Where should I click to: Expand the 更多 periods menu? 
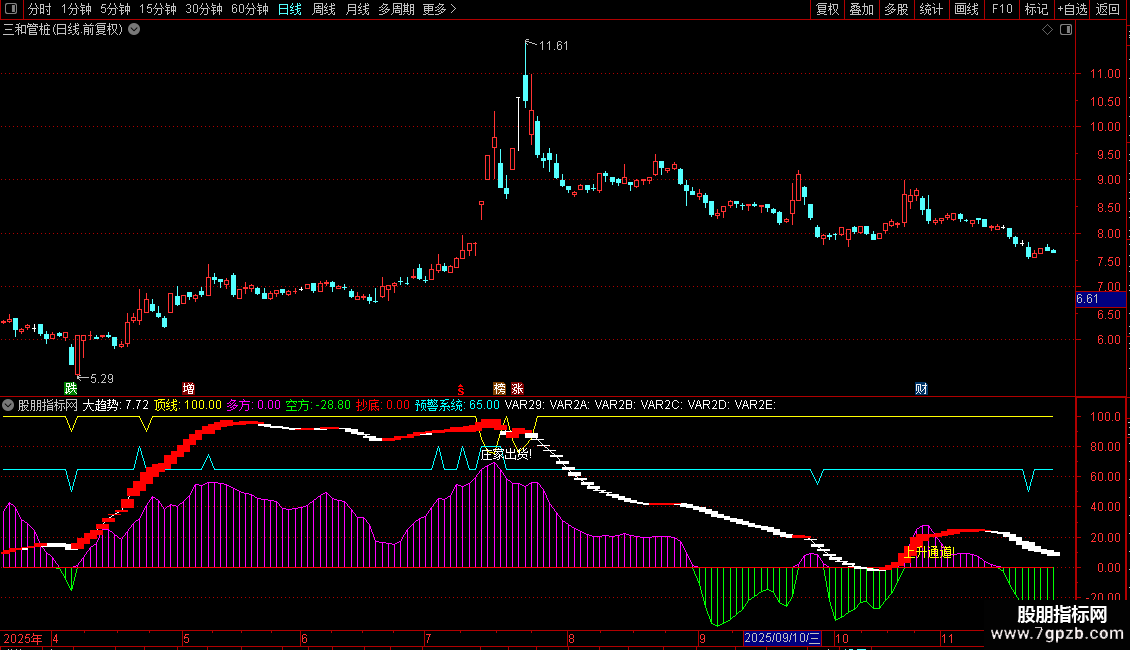(x=439, y=10)
